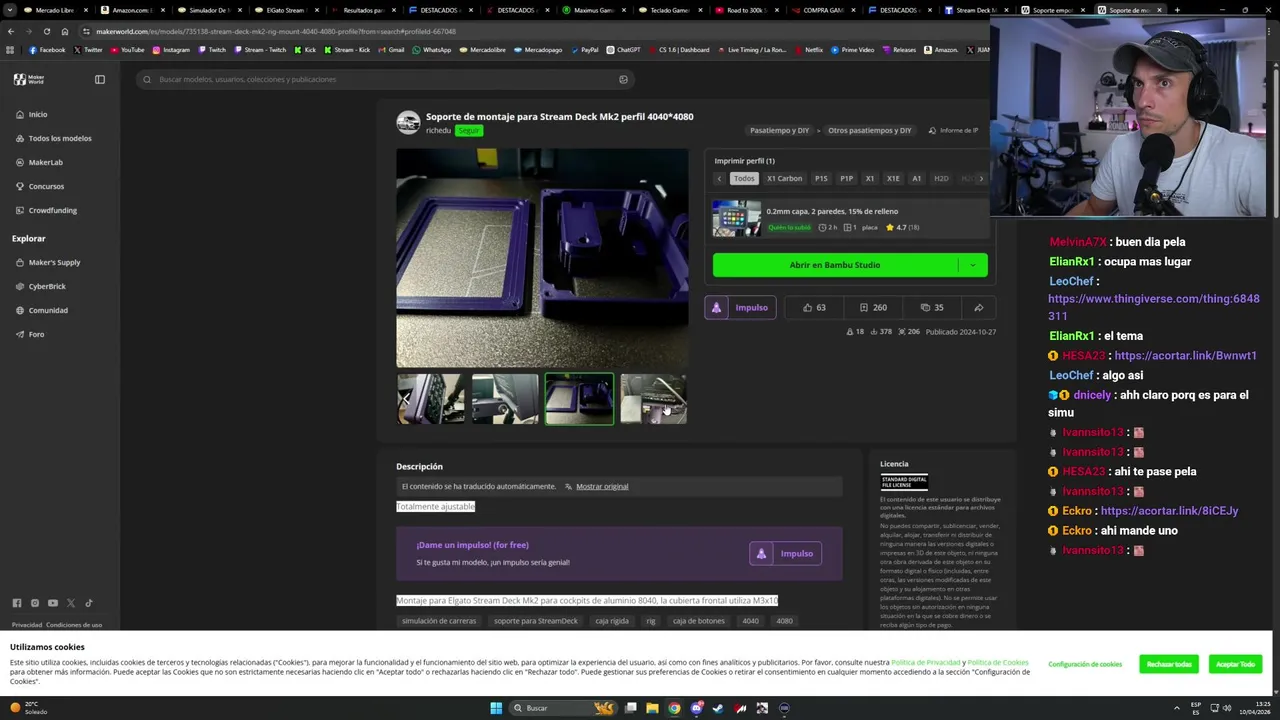Collapse the sidebar panel icon
This screenshot has height=720, width=1280.
coord(100,79)
